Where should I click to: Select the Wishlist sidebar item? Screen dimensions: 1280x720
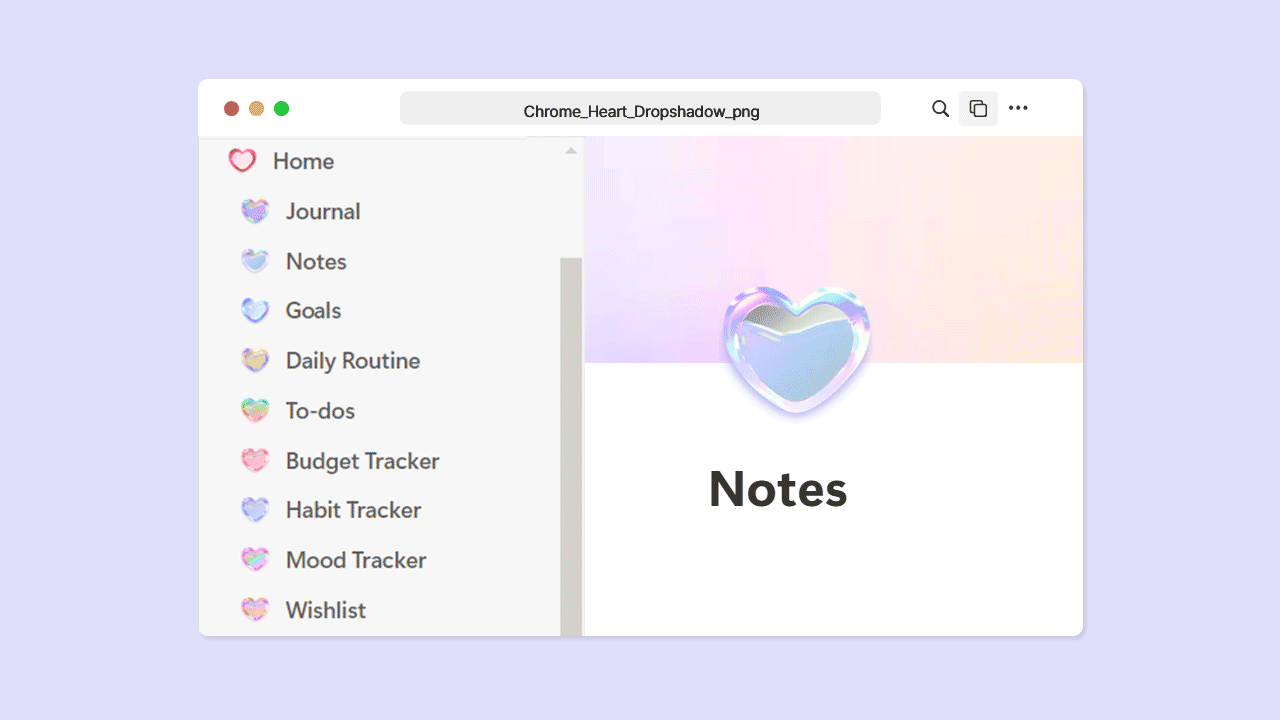coord(326,610)
